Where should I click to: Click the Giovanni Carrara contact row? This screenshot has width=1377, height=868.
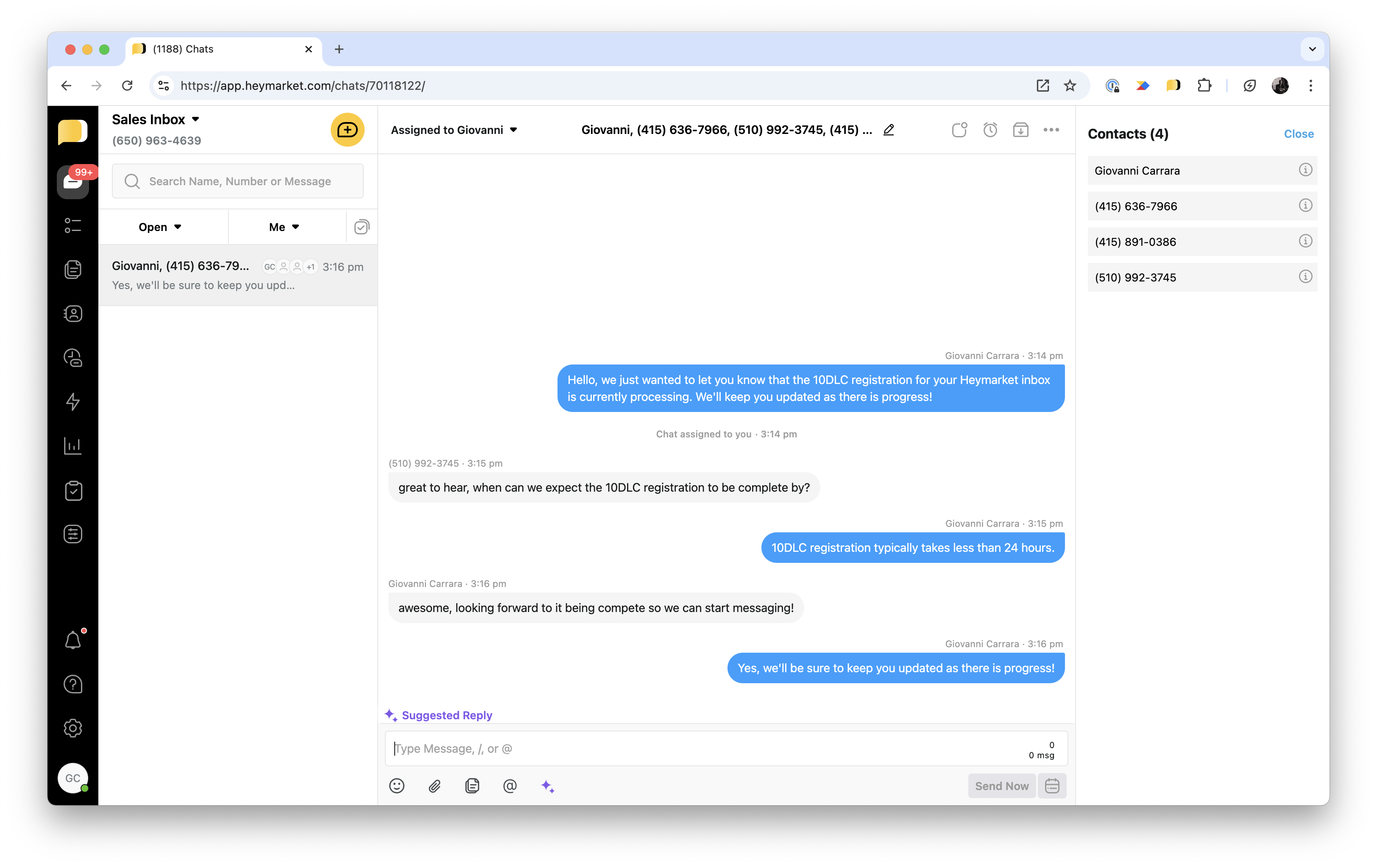(x=1202, y=170)
